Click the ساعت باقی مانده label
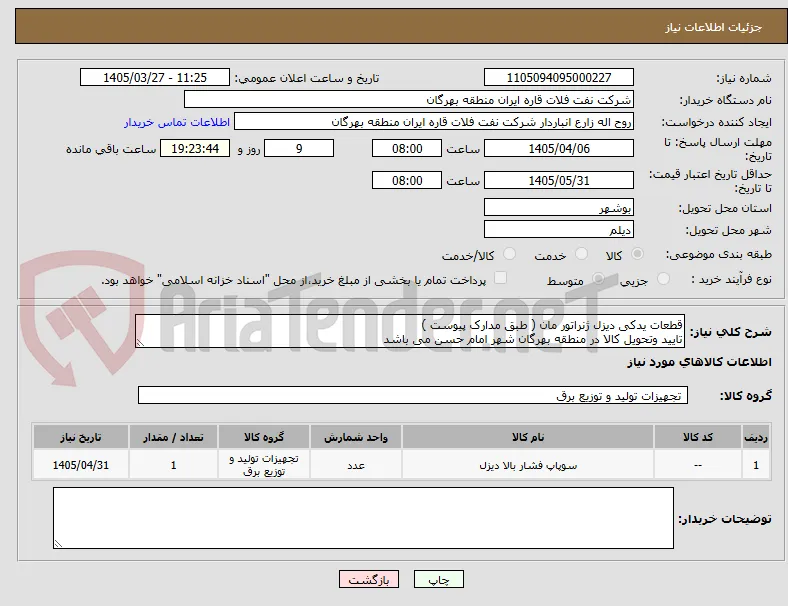Viewport: 788px width, 606px height. 111,149
